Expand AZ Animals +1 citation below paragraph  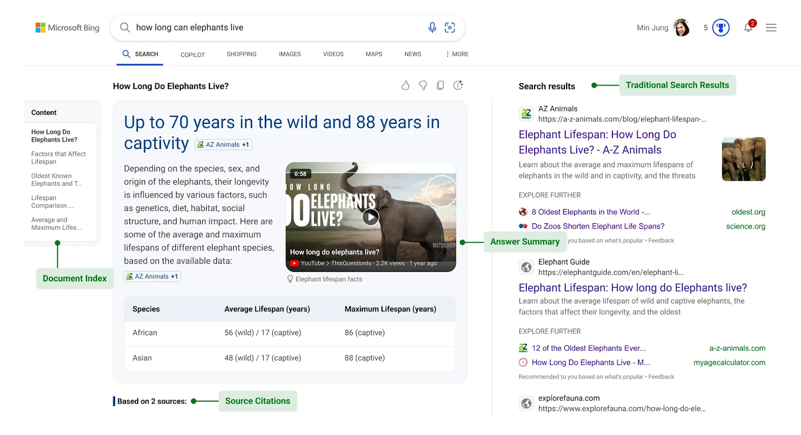152,276
